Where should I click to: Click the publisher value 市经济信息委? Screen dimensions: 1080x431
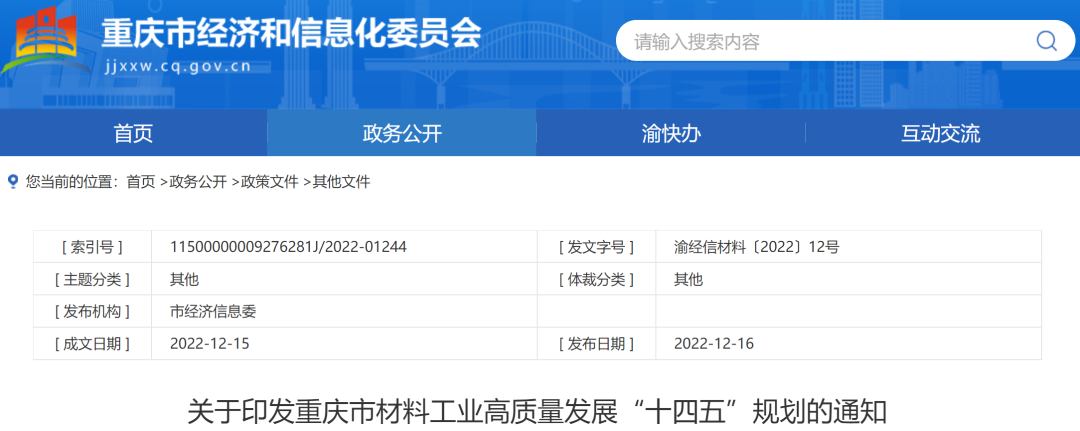click(213, 312)
